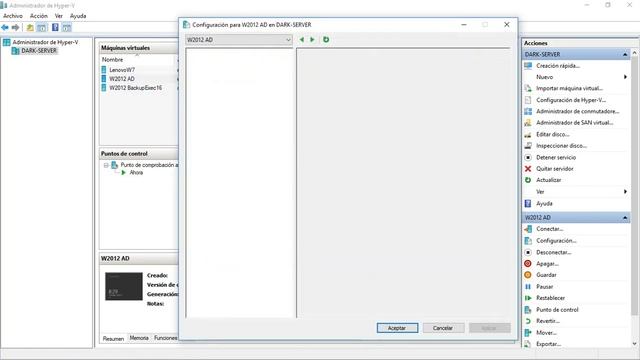Click Administrador de conmutadores icon
The height and width of the screenshot is (360, 640).
[x=528, y=111]
